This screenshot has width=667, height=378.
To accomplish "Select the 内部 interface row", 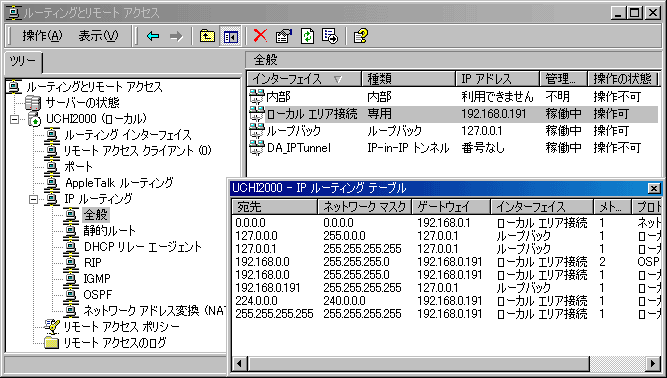I will tap(453, 97).
